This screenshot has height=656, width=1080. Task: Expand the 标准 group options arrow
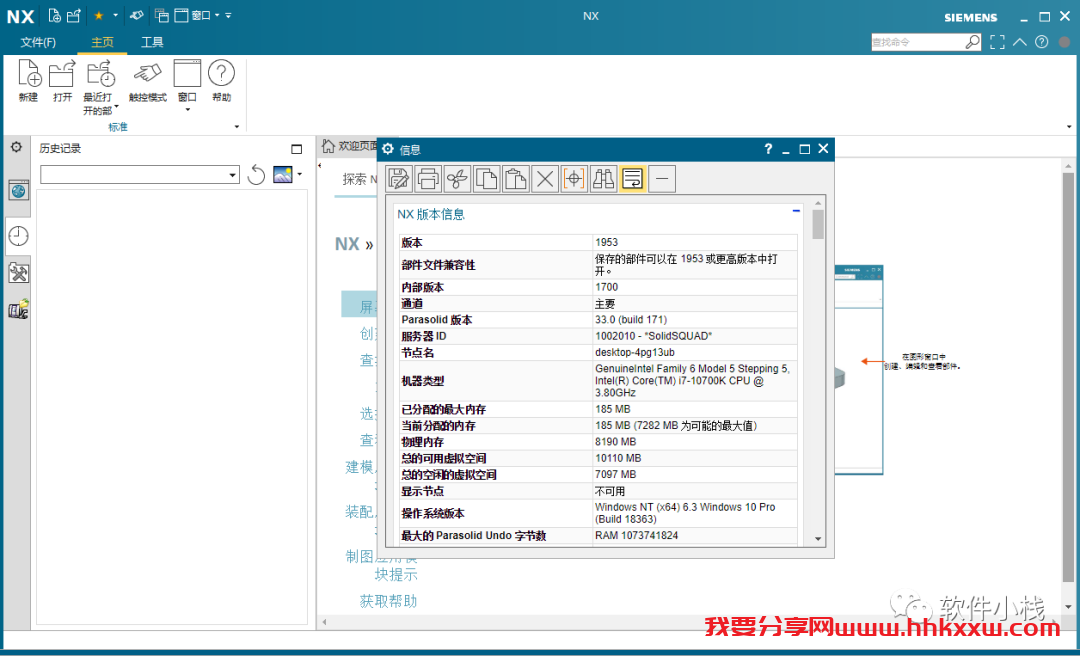[x=237, y=127]
